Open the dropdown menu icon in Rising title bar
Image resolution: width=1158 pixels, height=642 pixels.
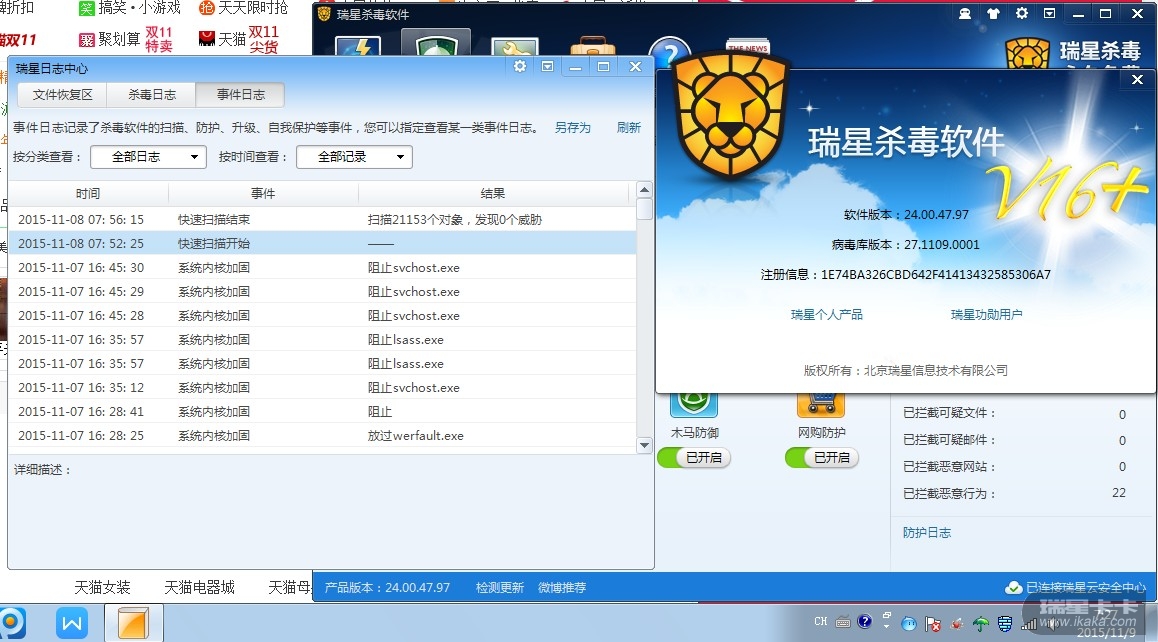pos(1049,13)
